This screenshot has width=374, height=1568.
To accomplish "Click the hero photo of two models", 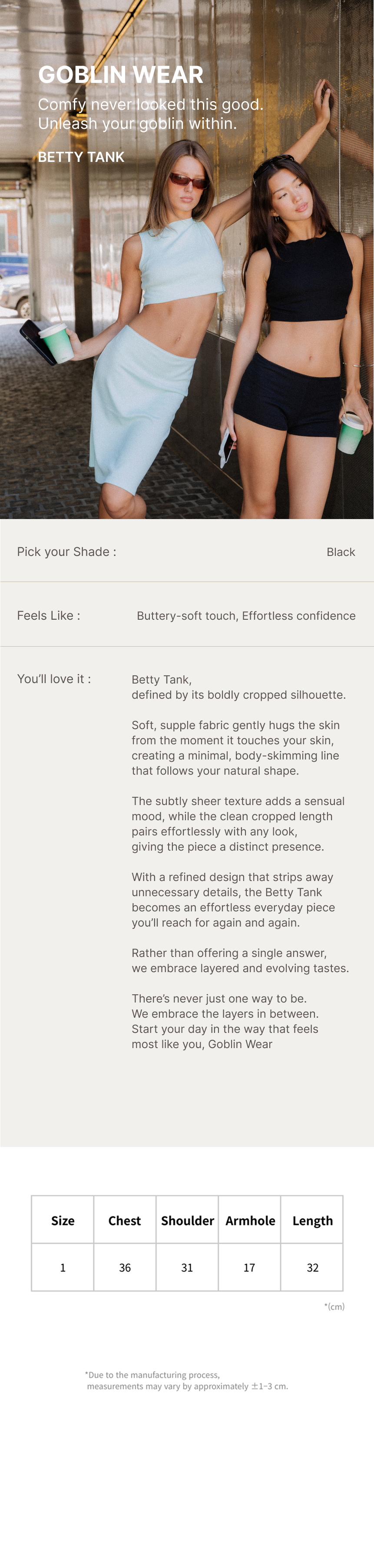I will point(187,341).
